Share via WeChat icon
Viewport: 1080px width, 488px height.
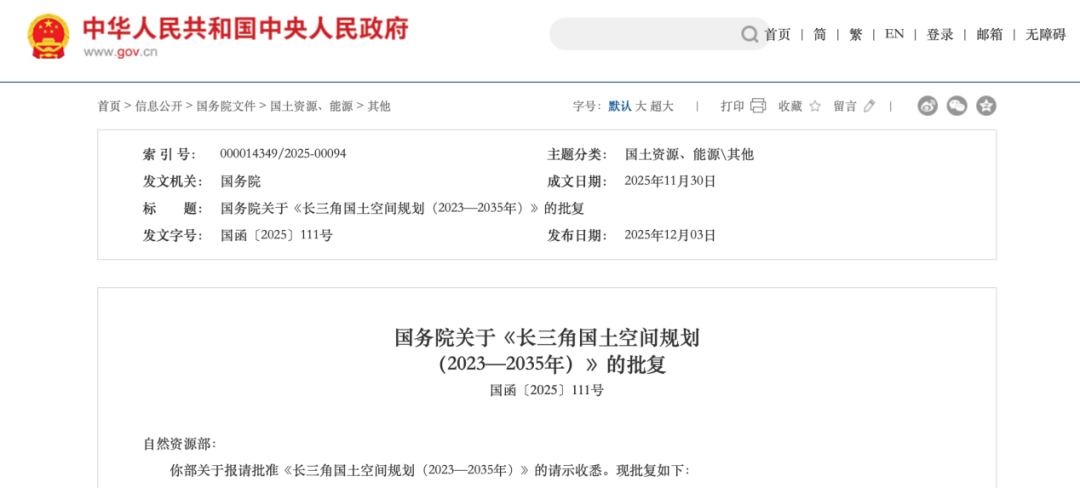click(x=957, y=106)
